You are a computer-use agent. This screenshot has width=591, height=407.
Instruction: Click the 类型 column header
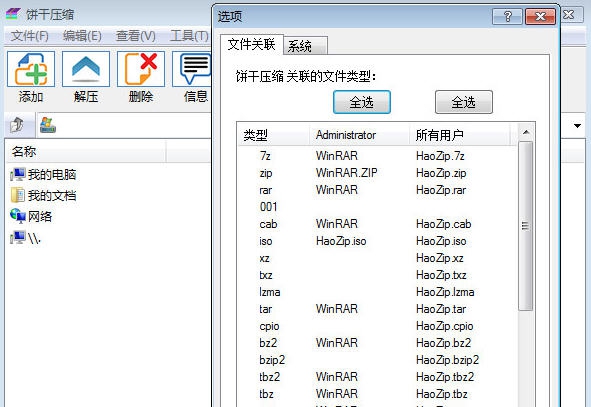(x=274, y=135)
